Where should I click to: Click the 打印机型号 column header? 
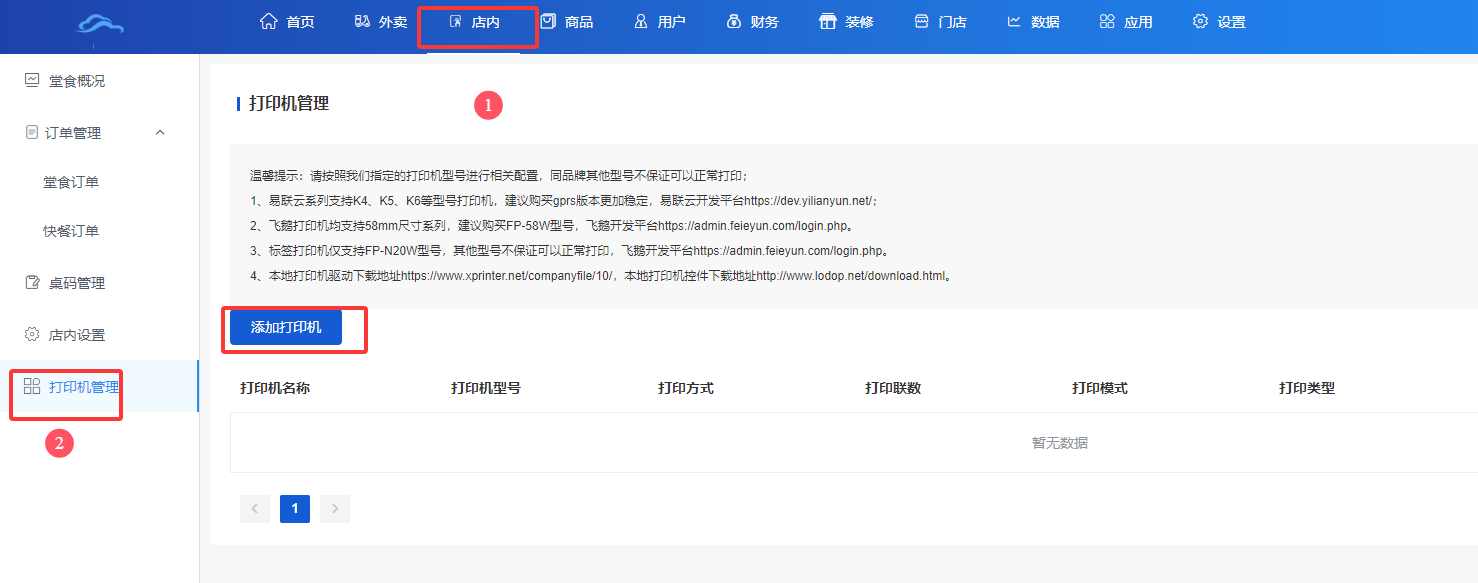[x=486, y=388]
